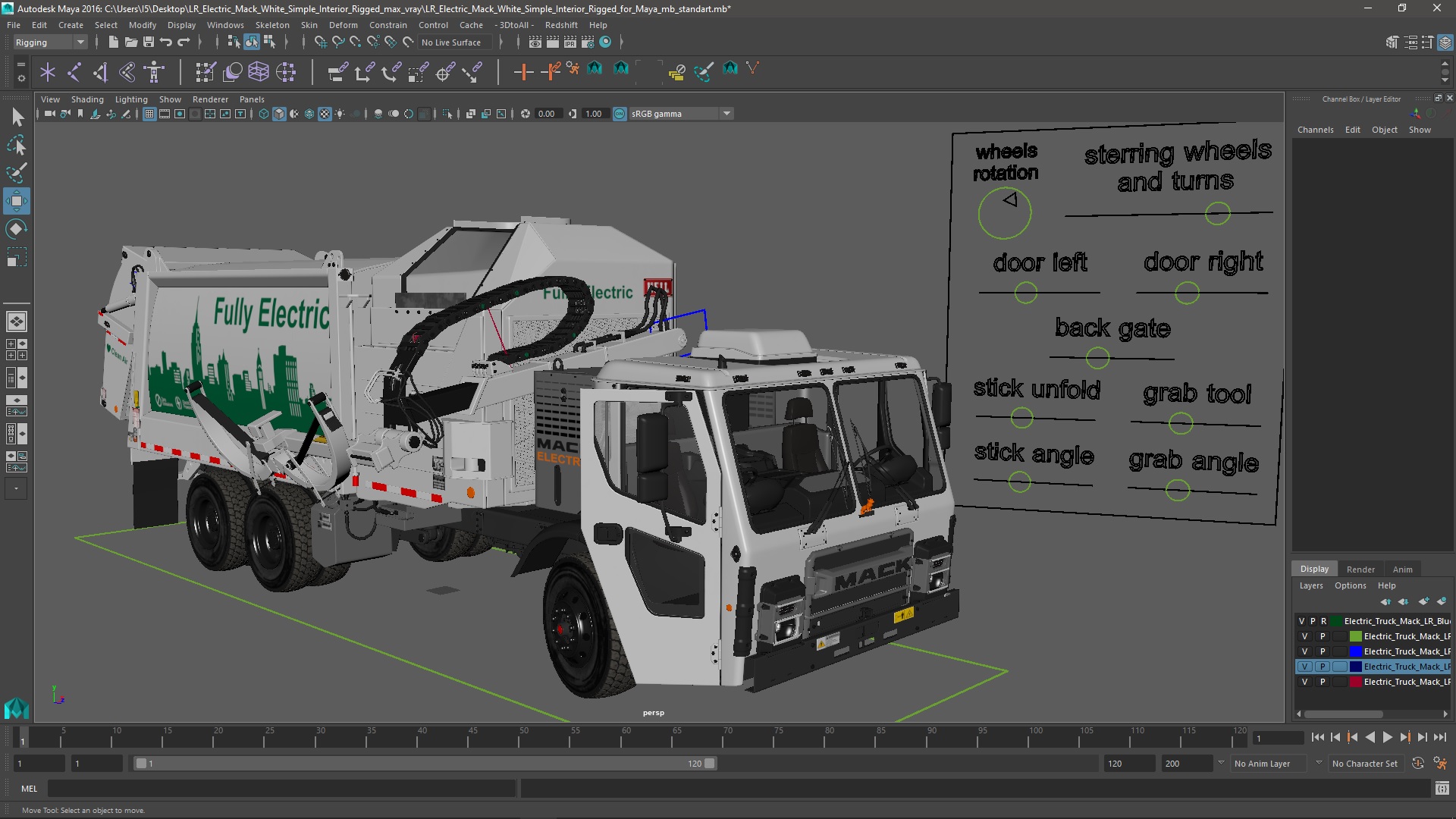Click the Set Key plus icon

tap(523, 72)
